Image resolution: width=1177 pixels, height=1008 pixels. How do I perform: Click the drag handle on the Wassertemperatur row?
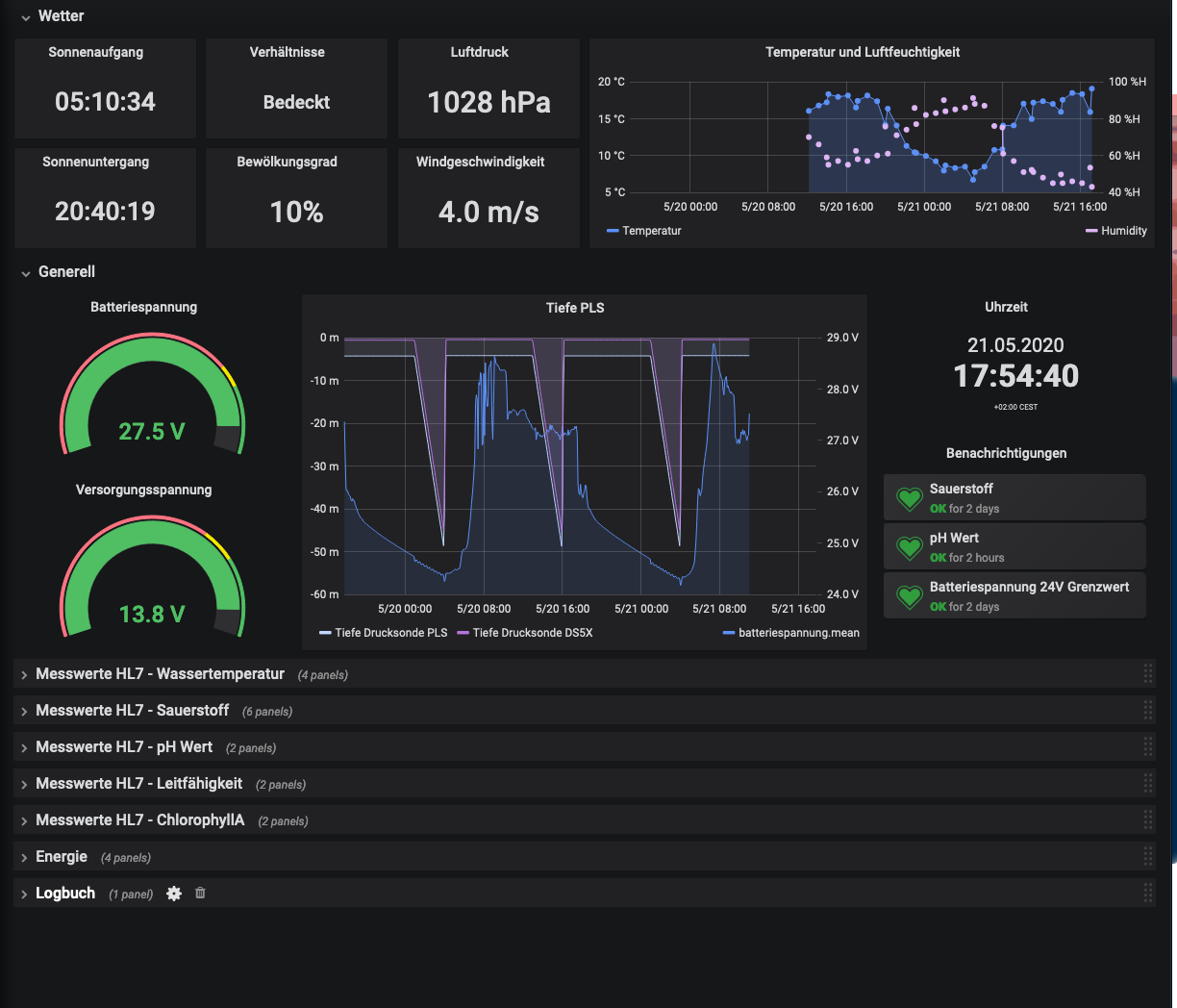point(1147,674)
